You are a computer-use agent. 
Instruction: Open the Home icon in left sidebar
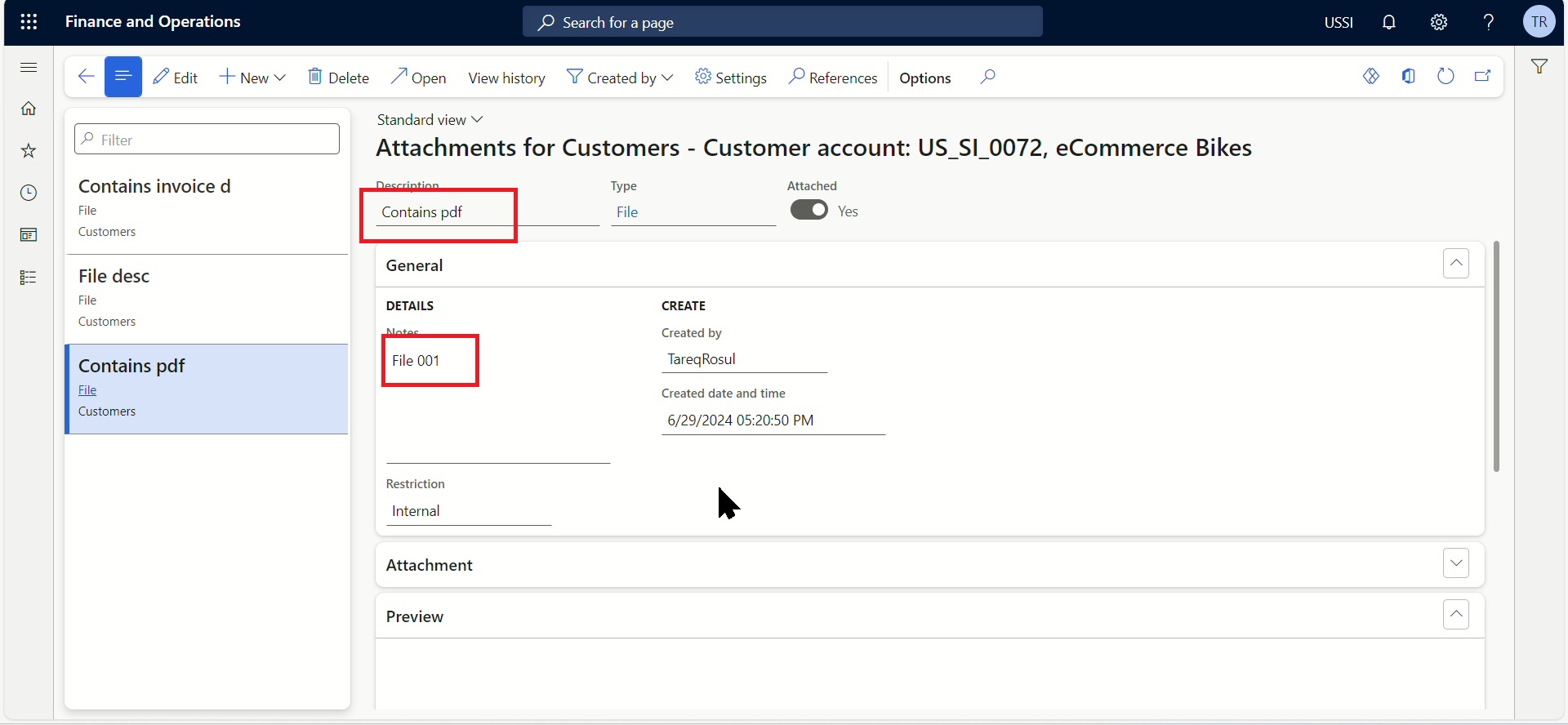click(x=29, y=109)
